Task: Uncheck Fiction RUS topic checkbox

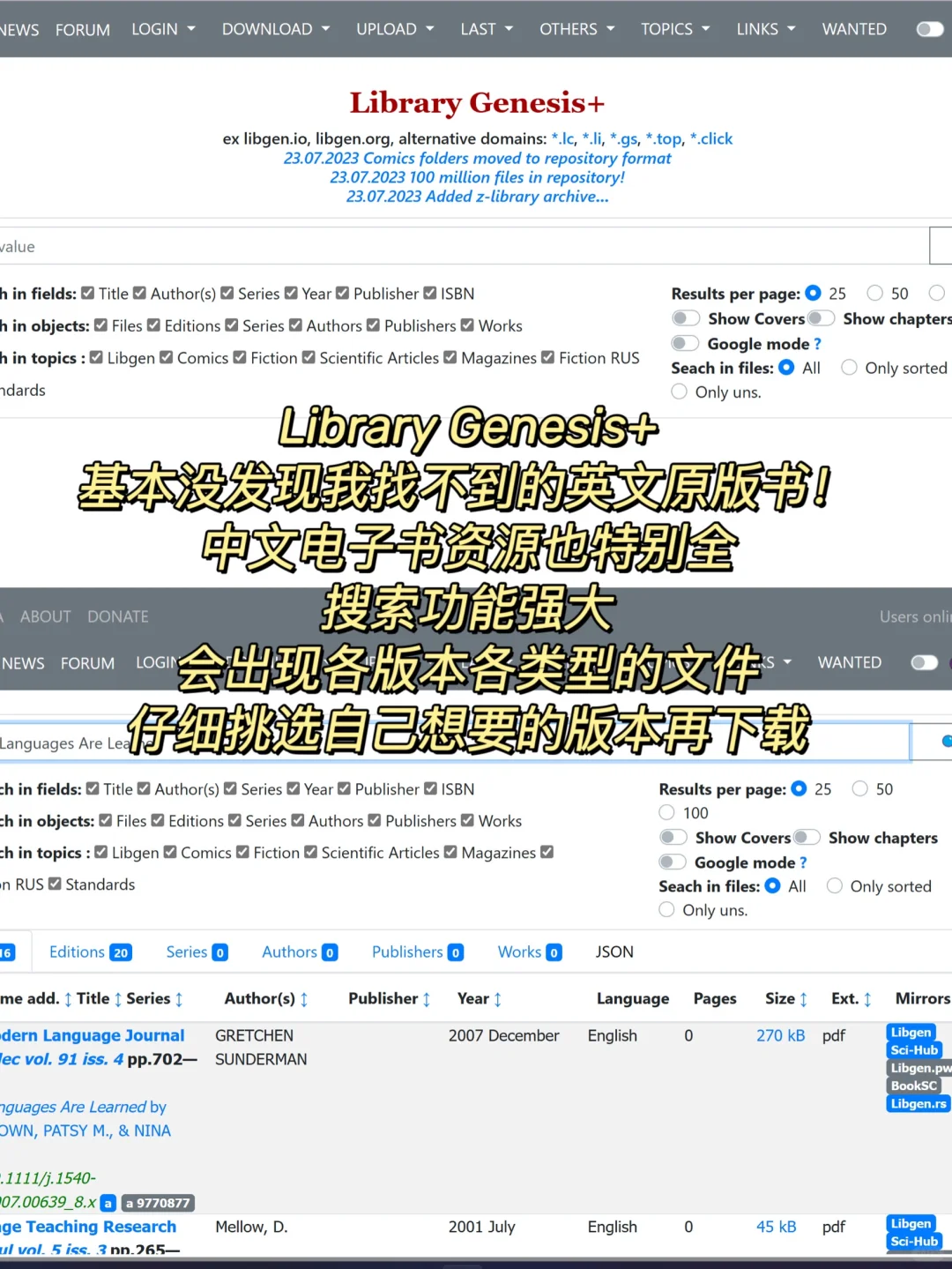Action: pos(548,357)
